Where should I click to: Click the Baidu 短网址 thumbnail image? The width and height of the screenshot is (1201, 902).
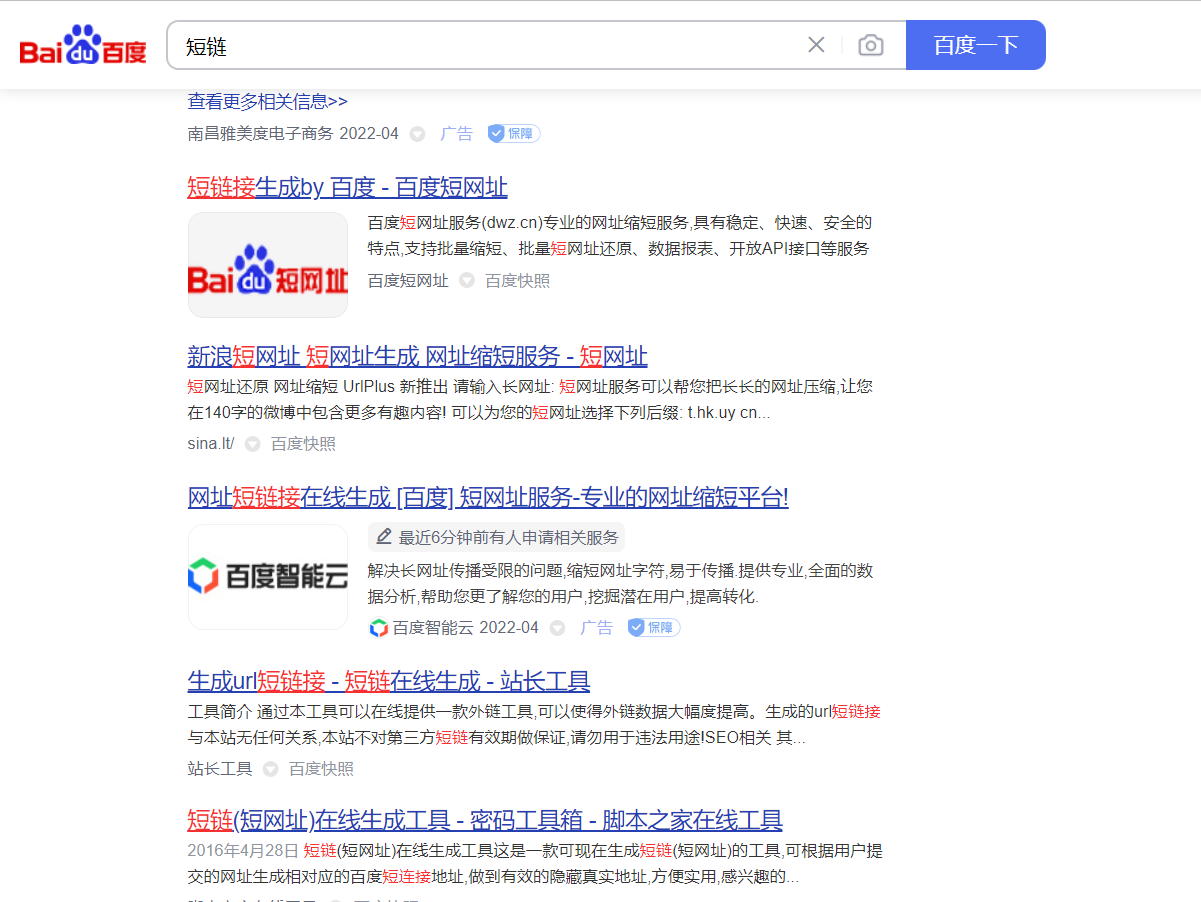click(268, 265)
